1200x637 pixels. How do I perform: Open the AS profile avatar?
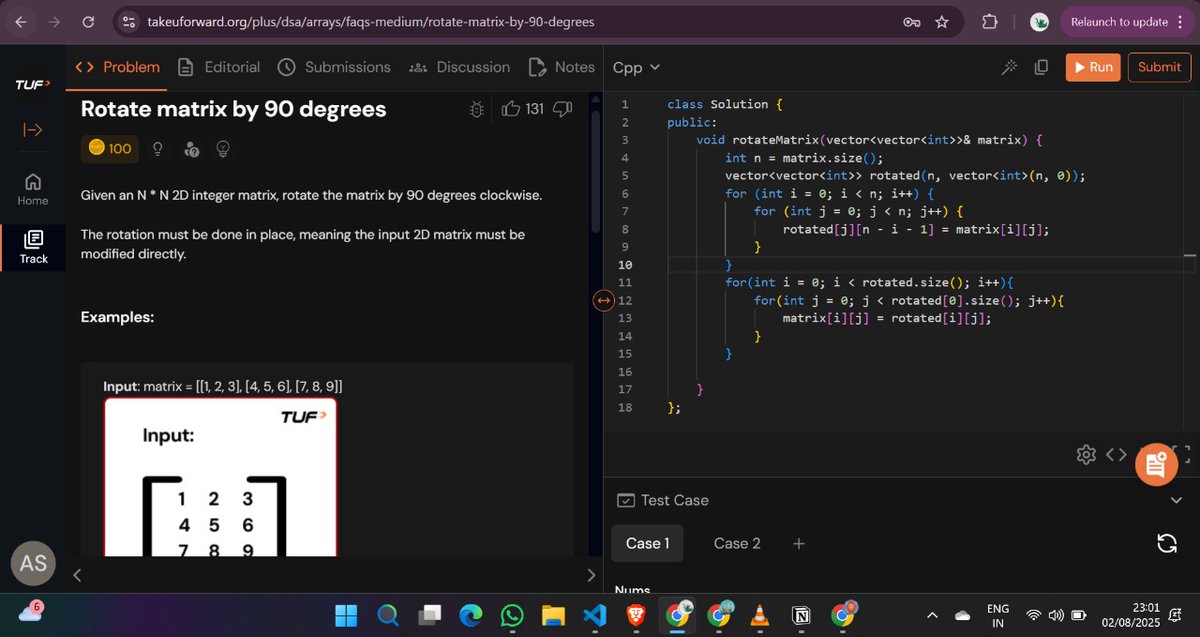[33, 564]
